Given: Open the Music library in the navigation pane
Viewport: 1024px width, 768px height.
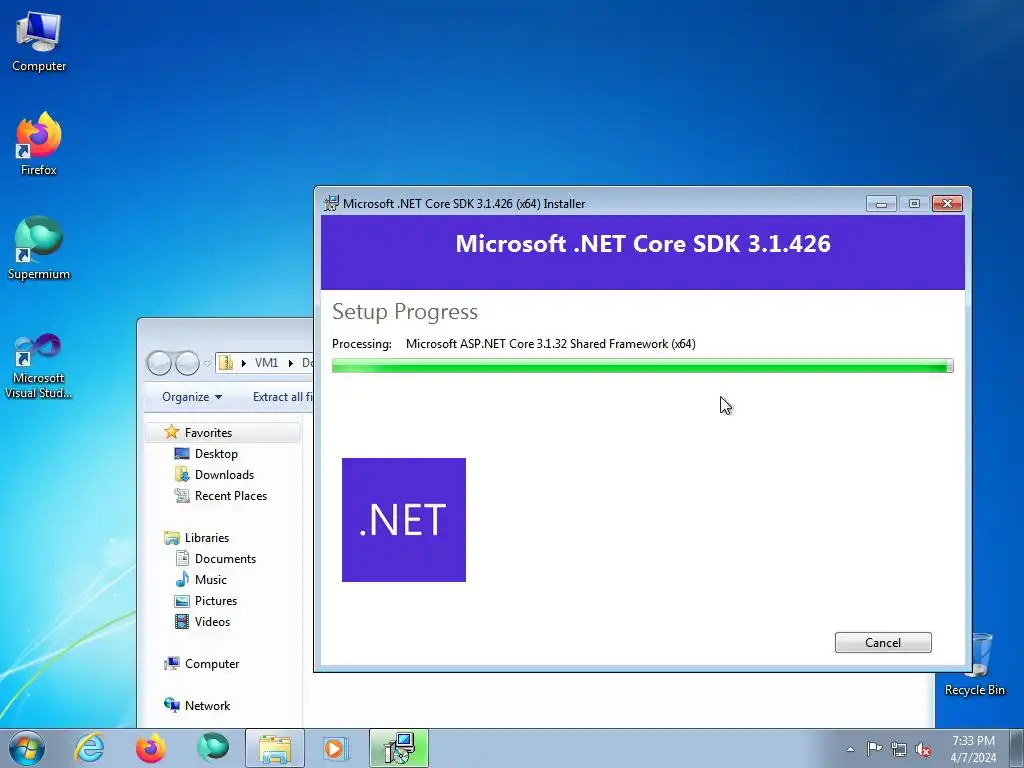Looking at the screenshot, I should 210,580.
